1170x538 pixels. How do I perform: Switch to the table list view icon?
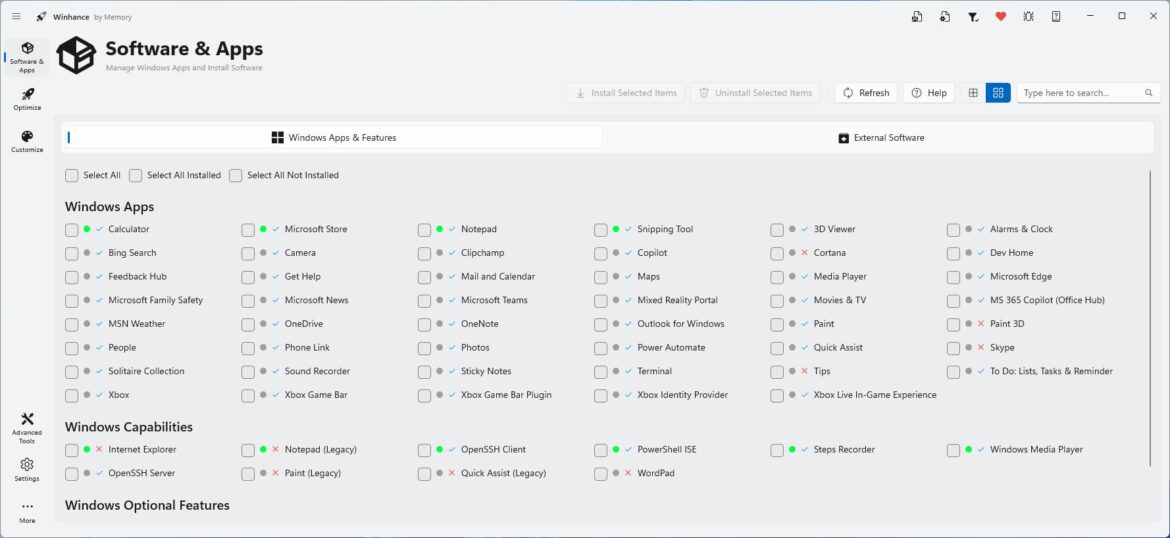pos(973,93)
